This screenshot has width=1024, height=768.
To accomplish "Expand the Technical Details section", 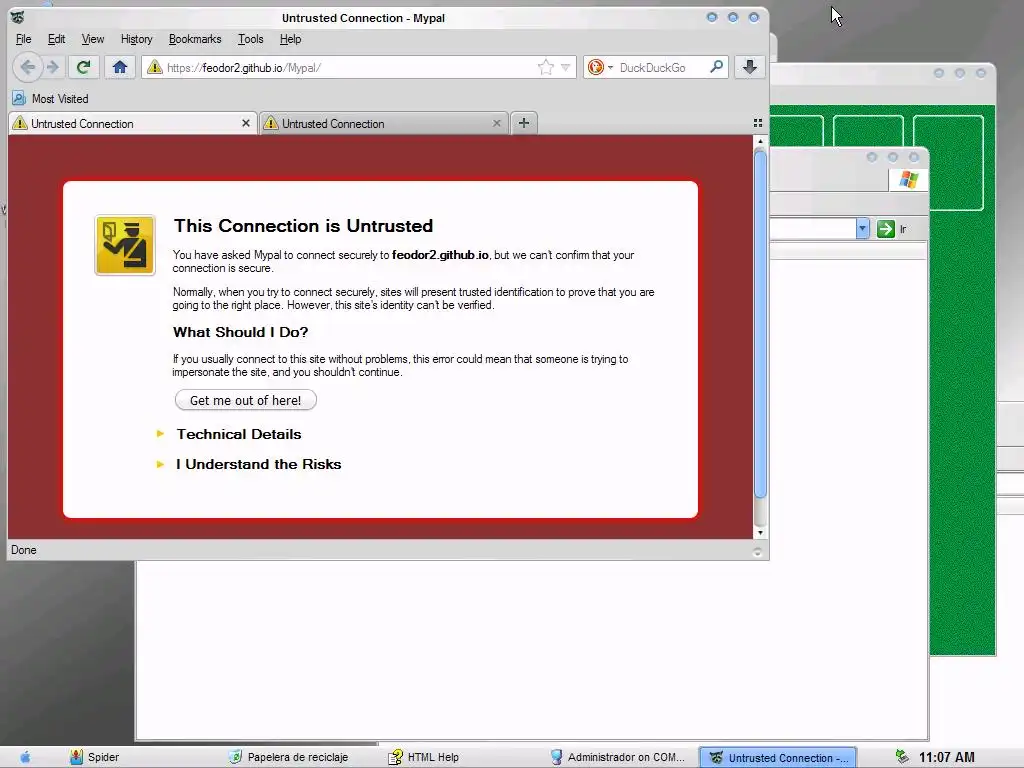I will click(238, 434).
